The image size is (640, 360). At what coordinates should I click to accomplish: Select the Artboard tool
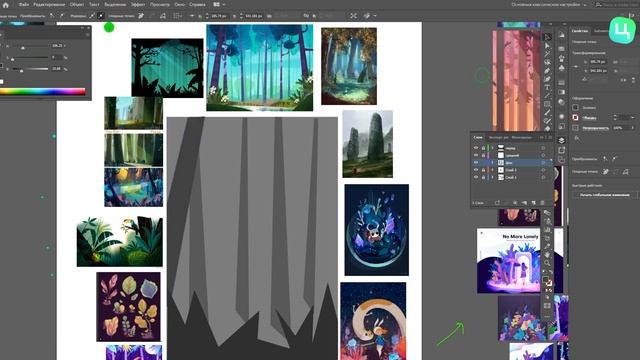[x=547, y=238]
